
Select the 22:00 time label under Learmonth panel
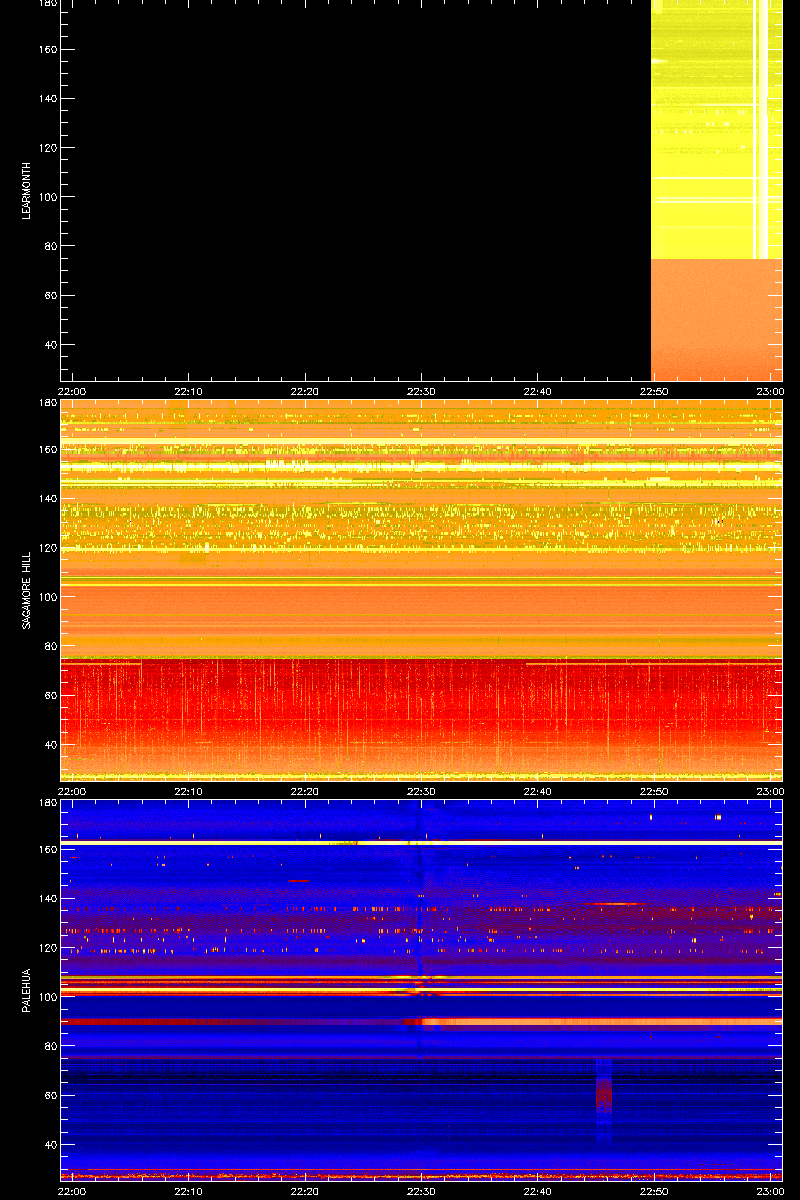click(x=73, y=391)
